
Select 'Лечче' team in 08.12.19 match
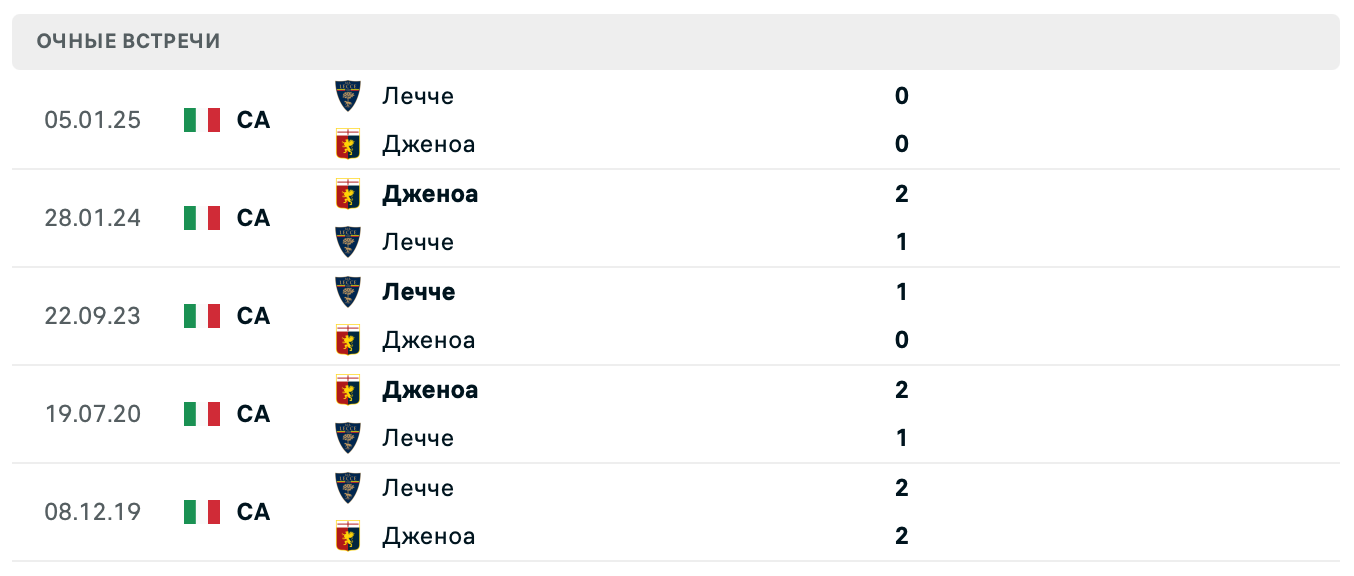[x=418, y=488]
